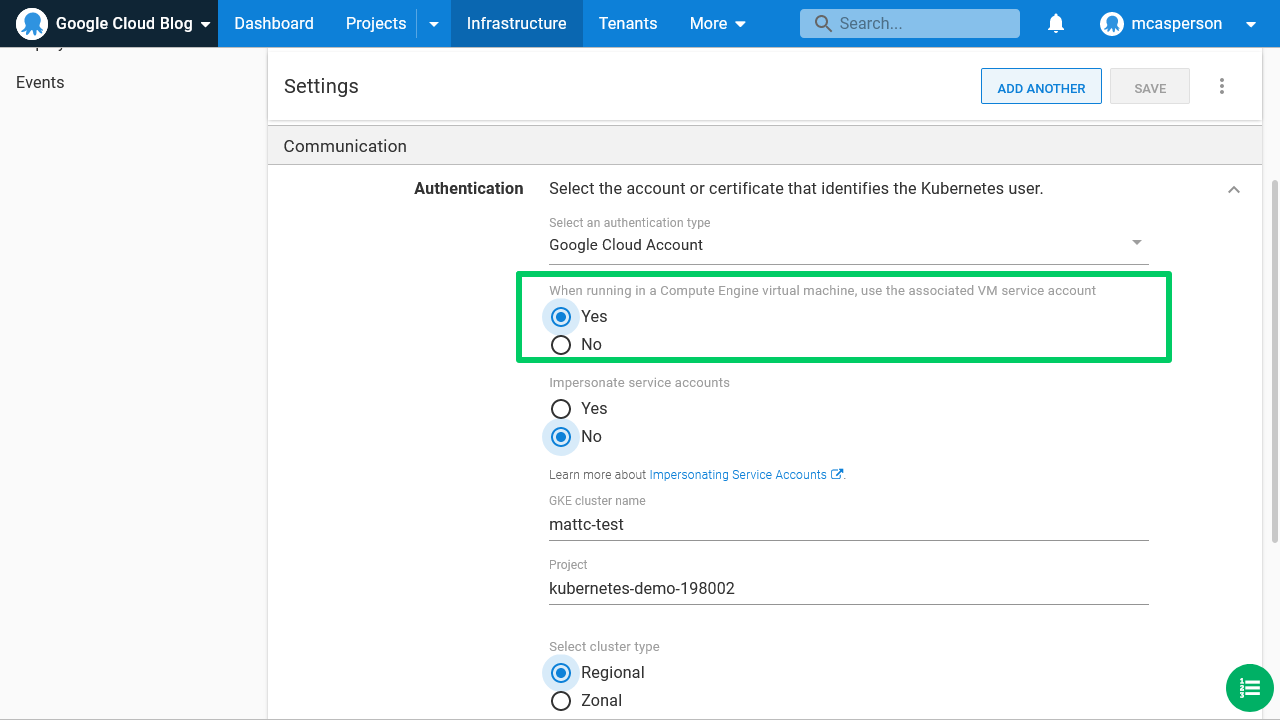The width and height of the screenshot is (1280, 720).
Task: Expand the Projects dropdown caret
Action: (x=433, y=23)
